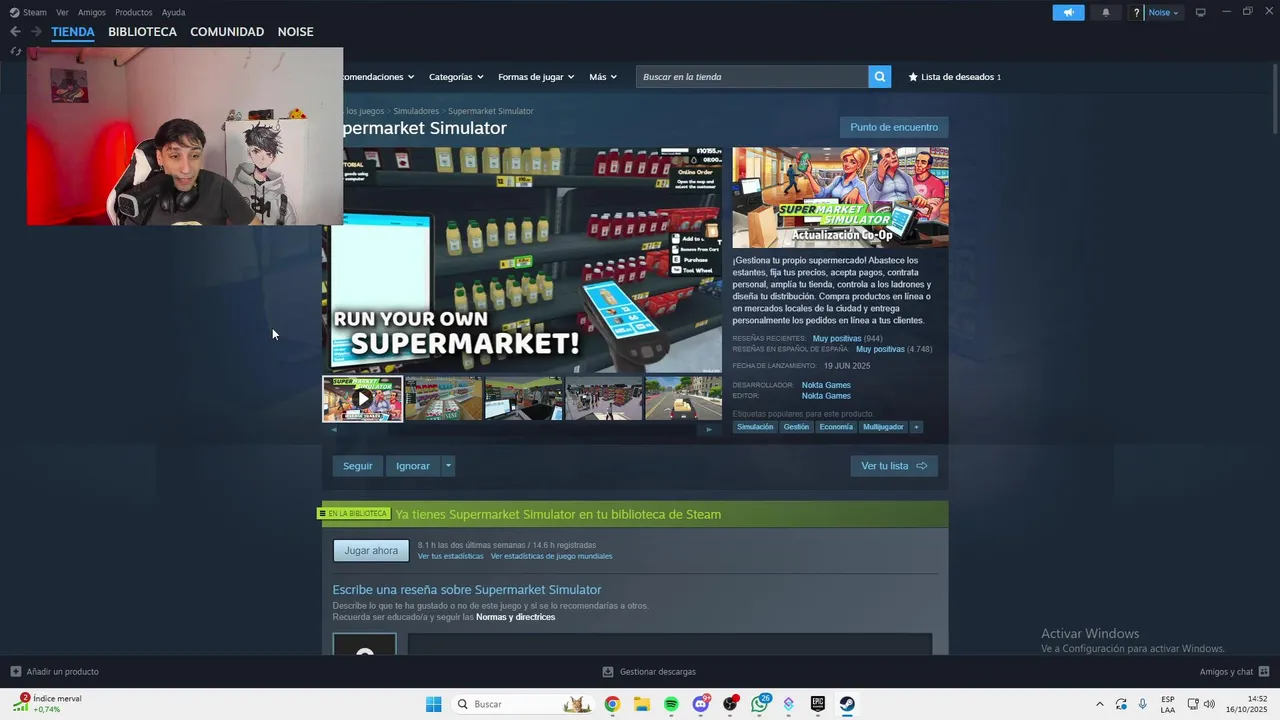Expand the Más dropdown in store nav
The width and height of the screenshot is (1280, 720).
603,77
